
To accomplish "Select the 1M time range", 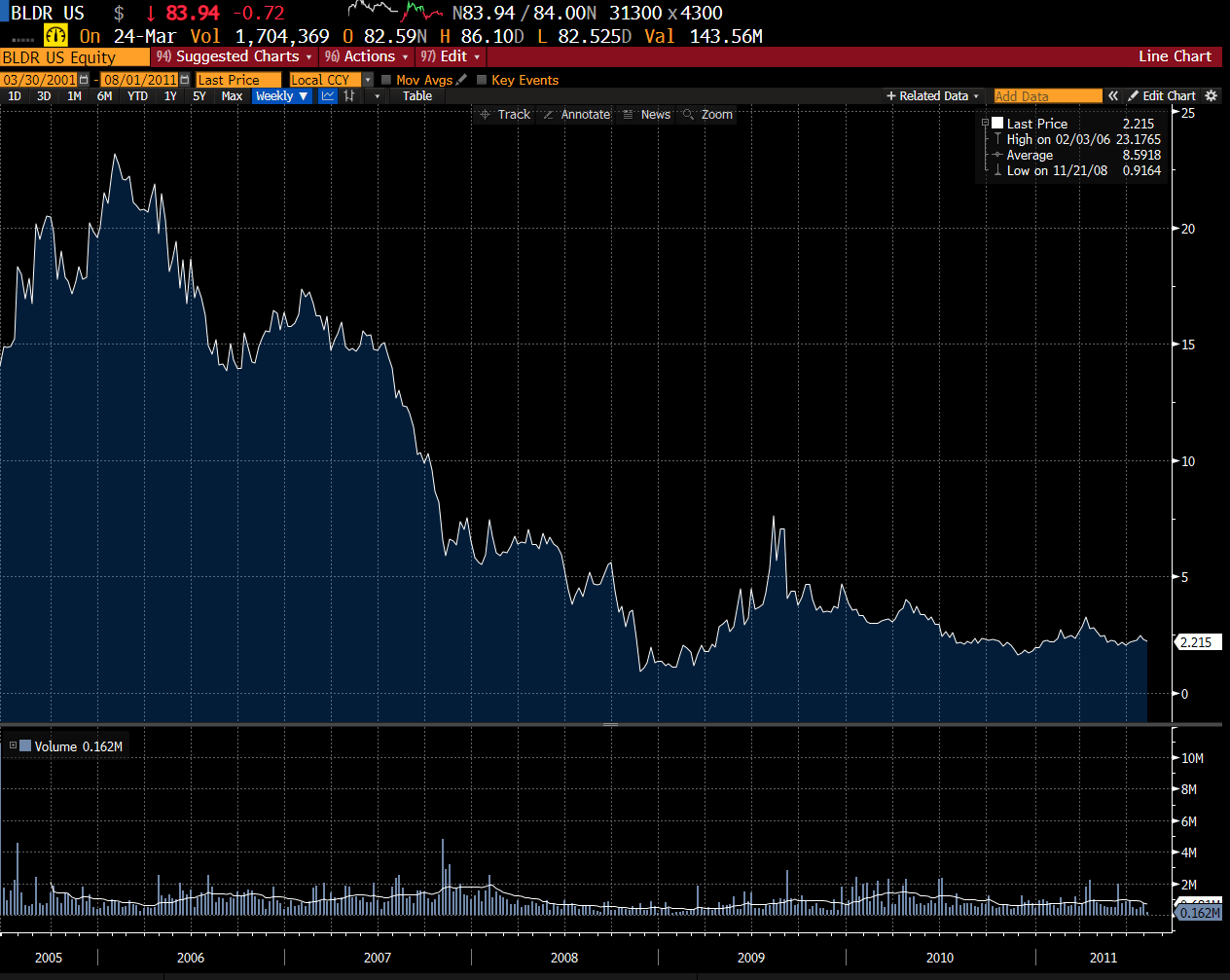I will pyautogui.click(x=74, y=95).
